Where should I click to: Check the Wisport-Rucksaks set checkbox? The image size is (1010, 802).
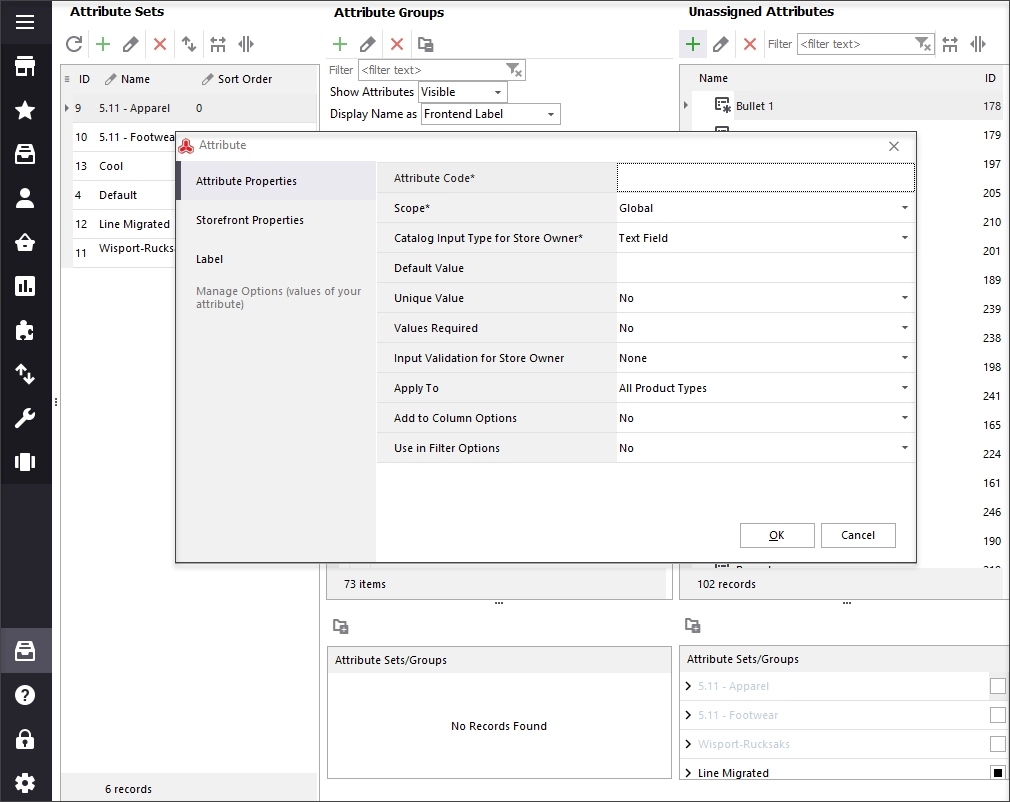point(997,744)
